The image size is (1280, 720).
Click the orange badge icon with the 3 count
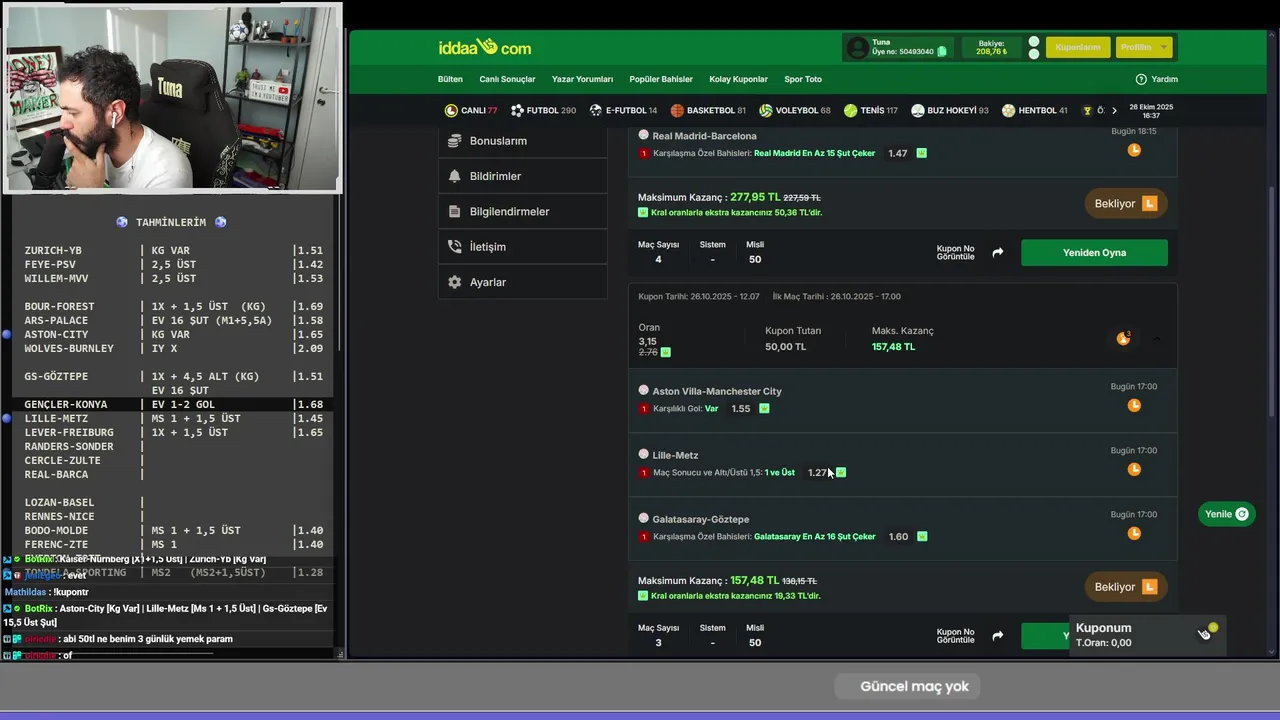coord(1123,339)
